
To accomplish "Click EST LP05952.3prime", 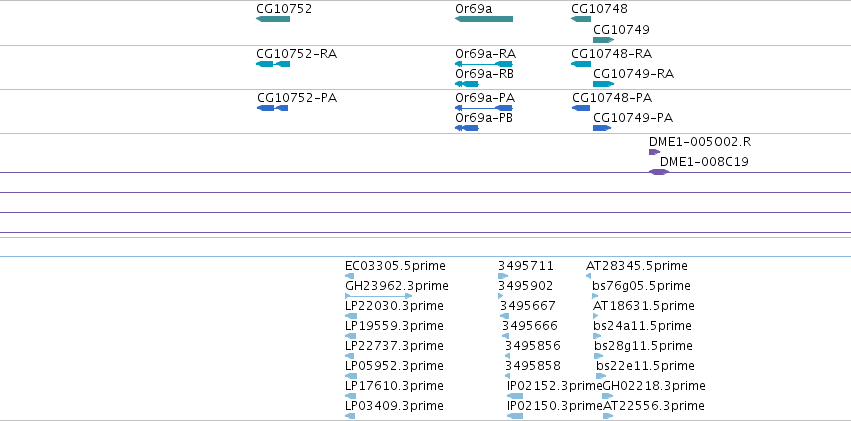I will coord(351,376).
